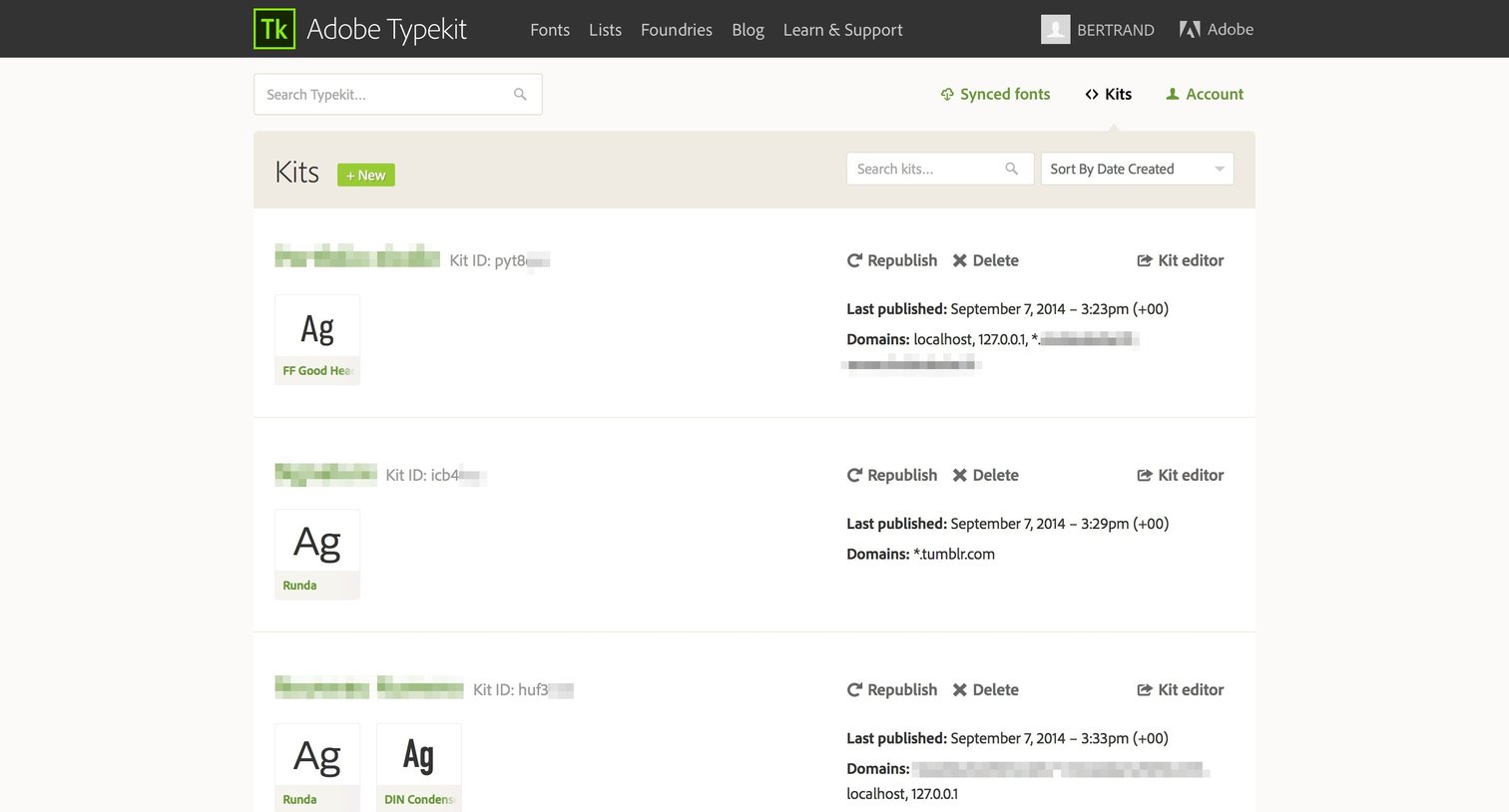Focus the Search kits field
Image resolution: width=1509 pixels, height=812 pixels.
pyautogui.click(x=939, y=169)
